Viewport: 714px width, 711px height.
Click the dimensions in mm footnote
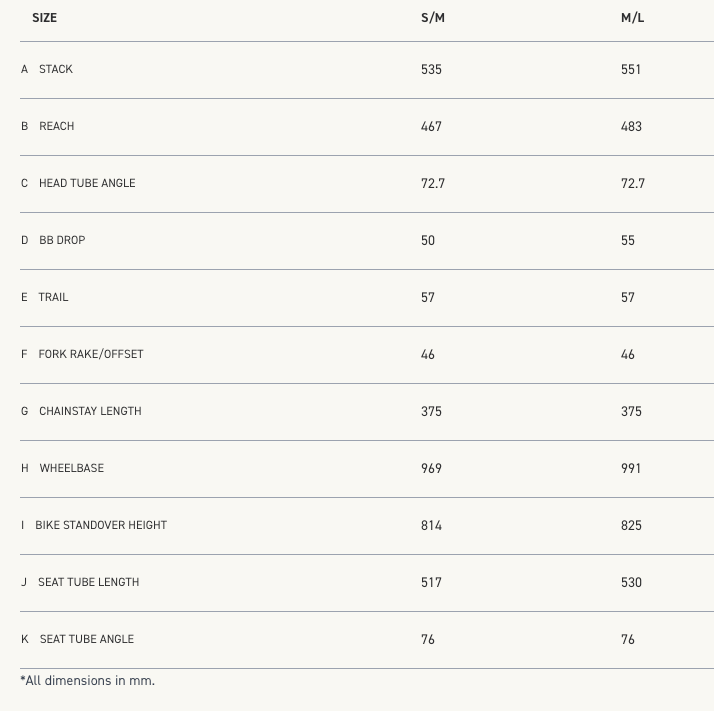(88, 681)
